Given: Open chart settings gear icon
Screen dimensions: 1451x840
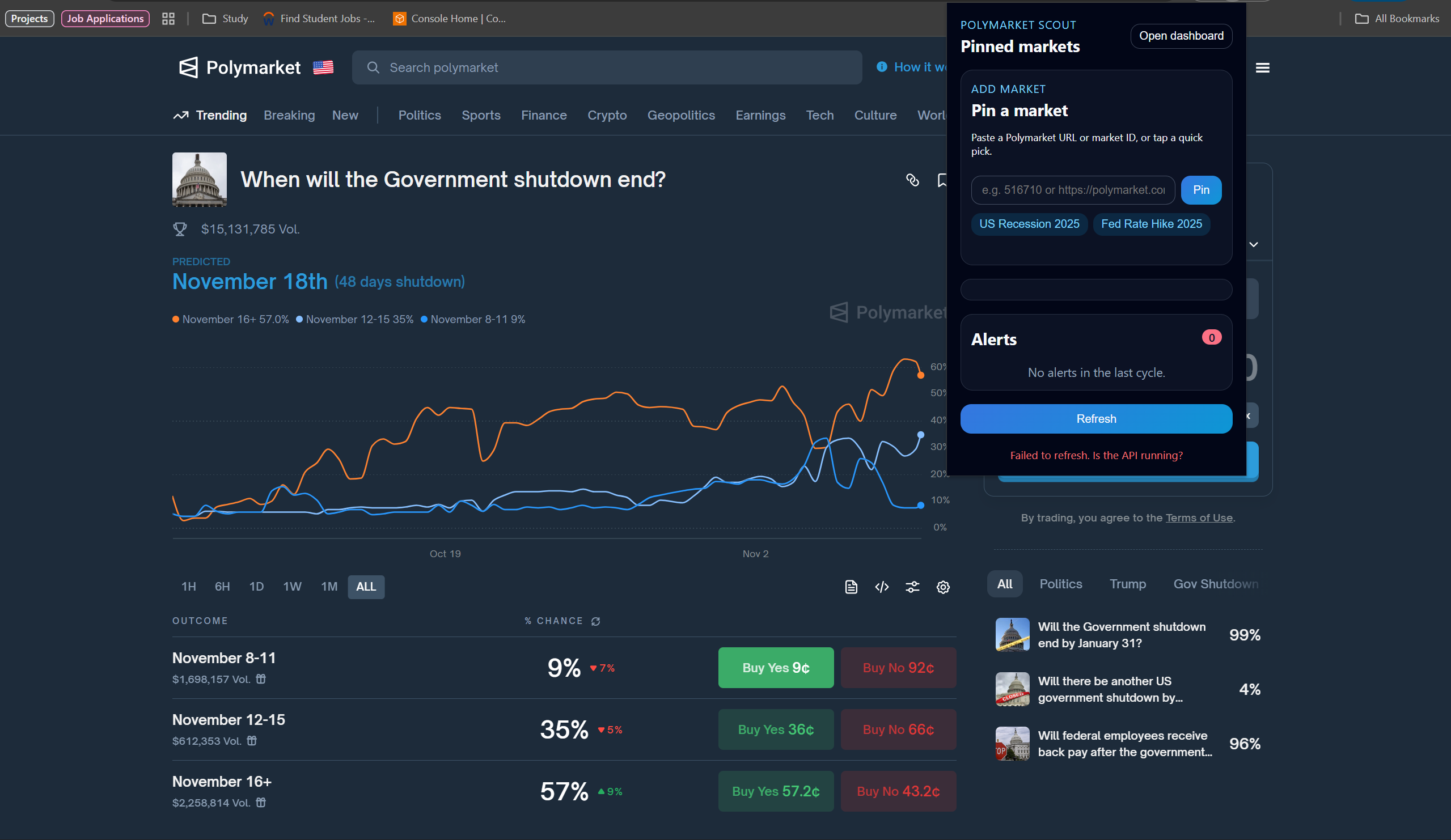Looking at the screenshot, I should (942, 587).
